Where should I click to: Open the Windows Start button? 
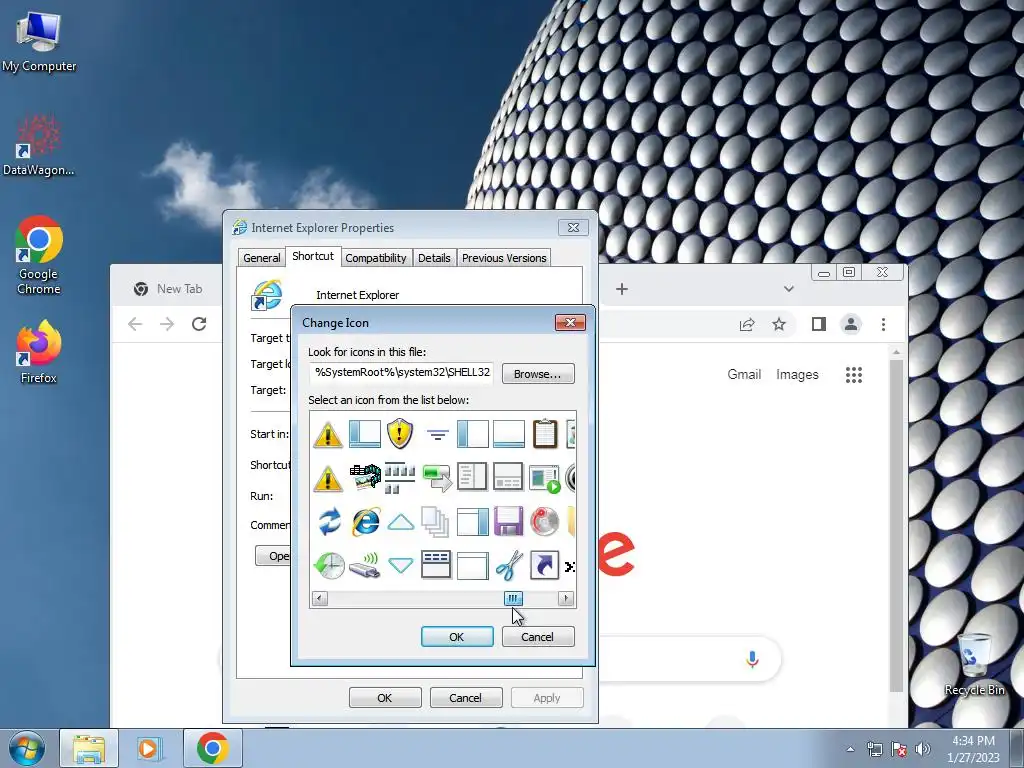[x=26, y=748]
